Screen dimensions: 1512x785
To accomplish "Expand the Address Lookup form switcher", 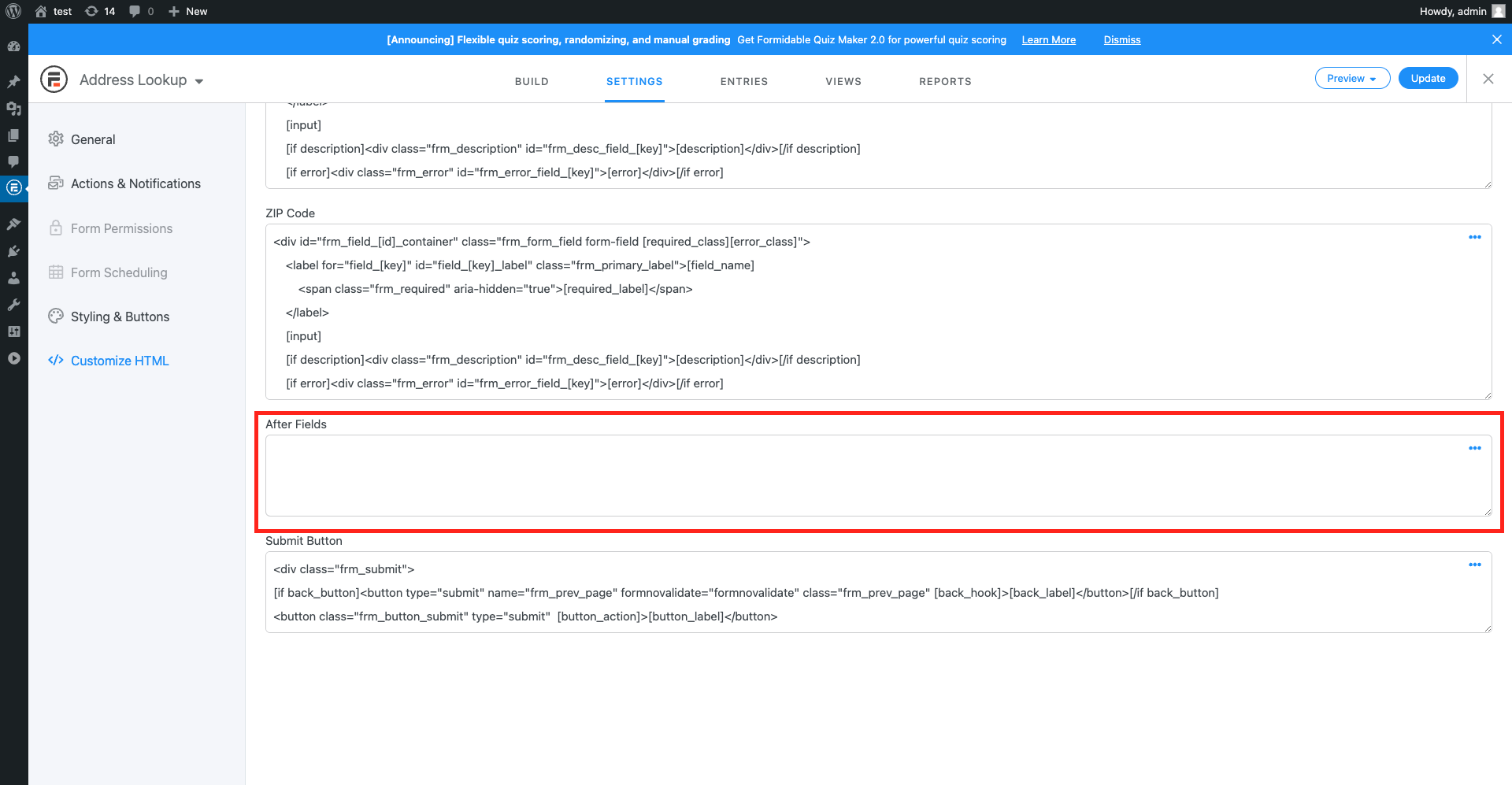I will tap(199, 80).
